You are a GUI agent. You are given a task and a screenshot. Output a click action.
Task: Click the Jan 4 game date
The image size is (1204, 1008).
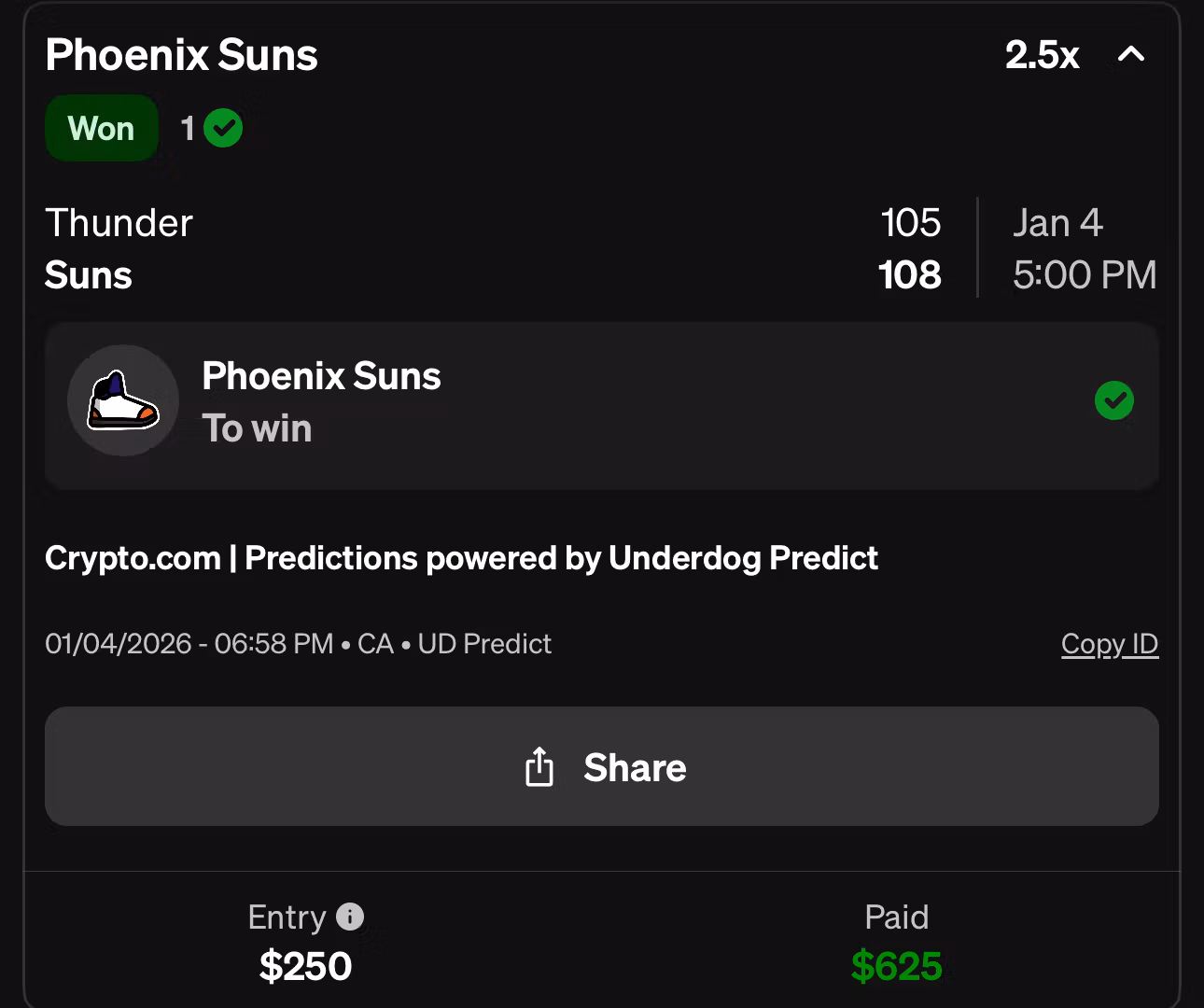[x=1057, y=223]
